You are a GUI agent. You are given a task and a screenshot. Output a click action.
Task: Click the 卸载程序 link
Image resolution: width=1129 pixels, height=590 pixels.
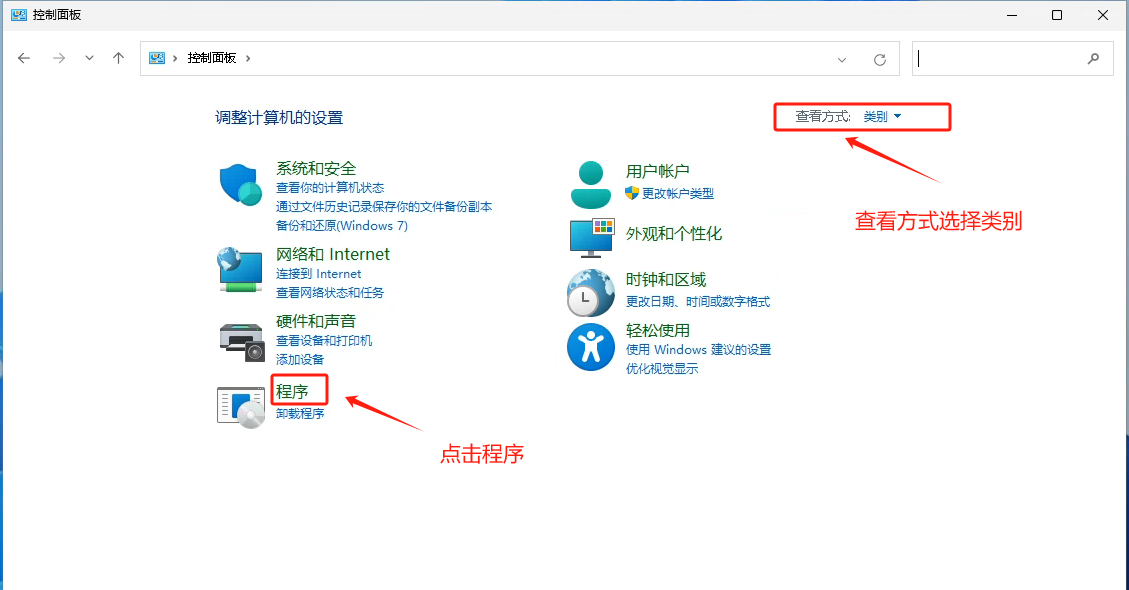[300, 414]
